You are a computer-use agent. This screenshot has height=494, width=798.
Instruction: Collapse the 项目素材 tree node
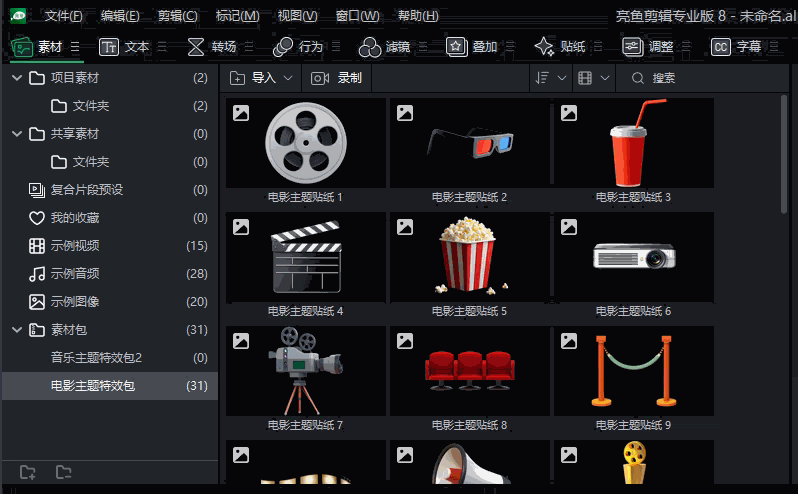coord(17,78)
